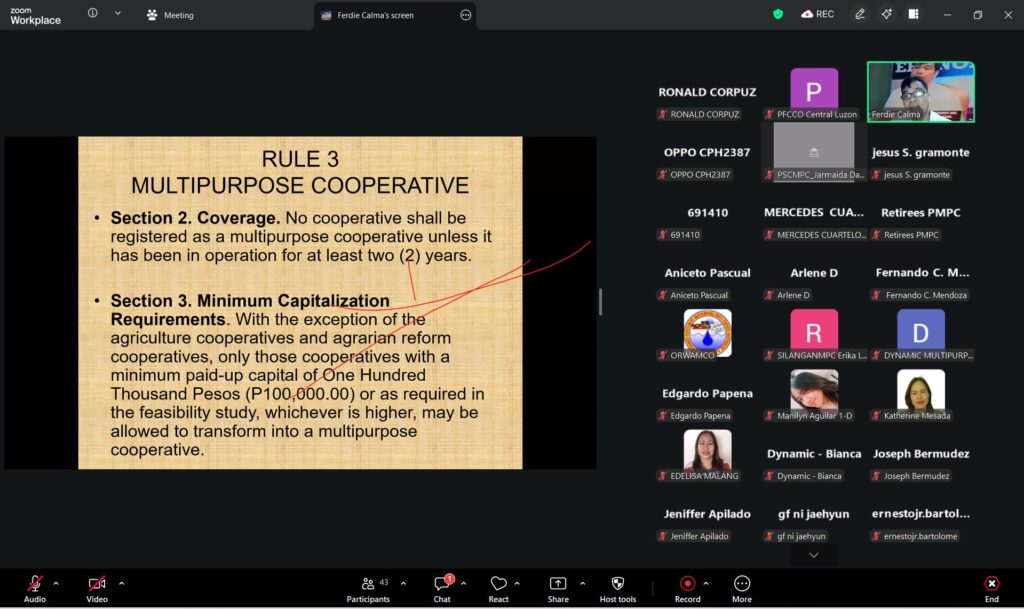
Task: Select Ferdie Calma's video thumbnail
Action: click(x=920, y=91)
